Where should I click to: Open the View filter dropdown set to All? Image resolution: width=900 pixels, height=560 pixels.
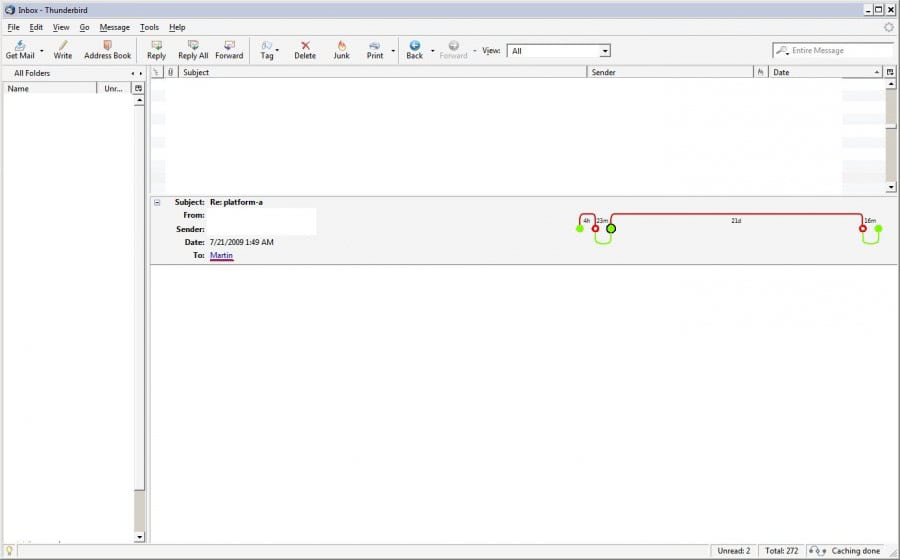click(558, 51)
